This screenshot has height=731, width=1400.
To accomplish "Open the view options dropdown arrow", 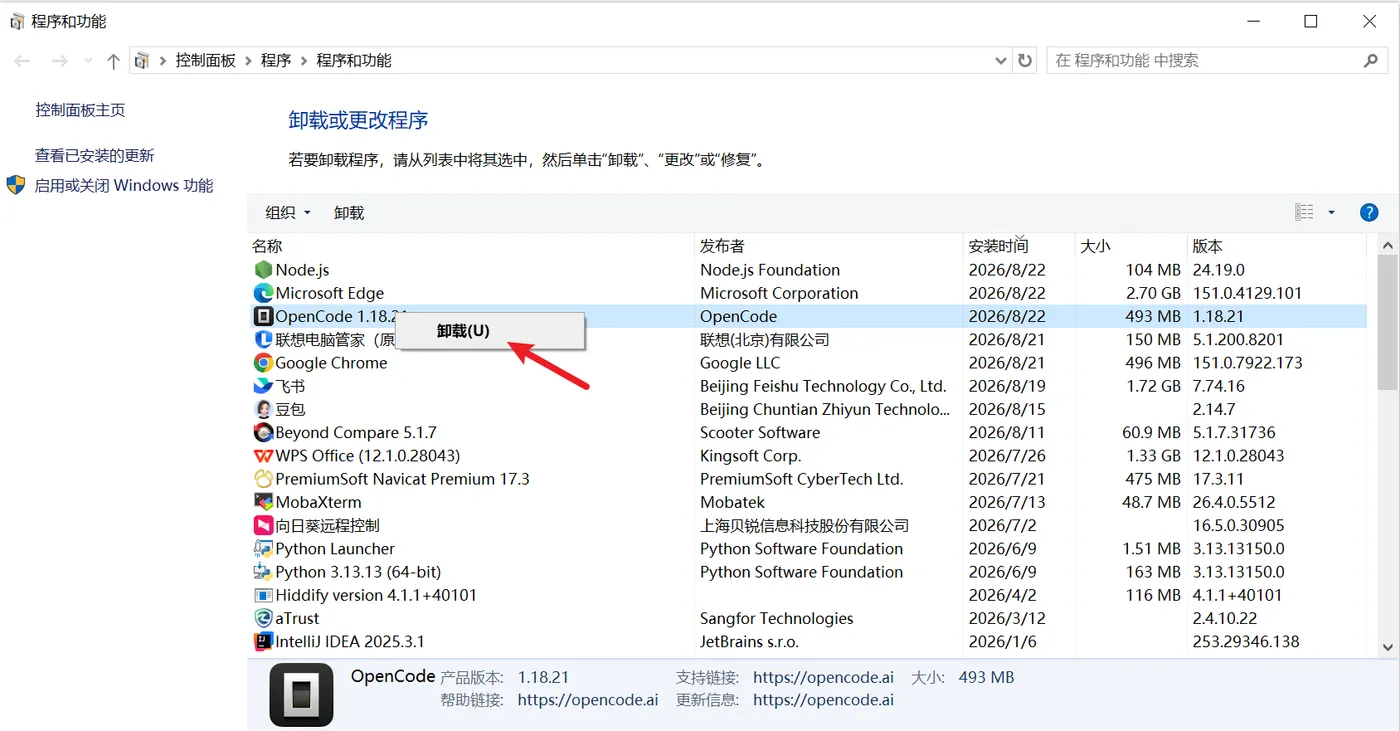I will point(1331,212).
